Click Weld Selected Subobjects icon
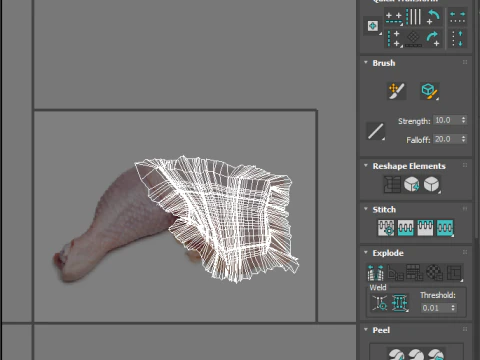 [400, 303]
